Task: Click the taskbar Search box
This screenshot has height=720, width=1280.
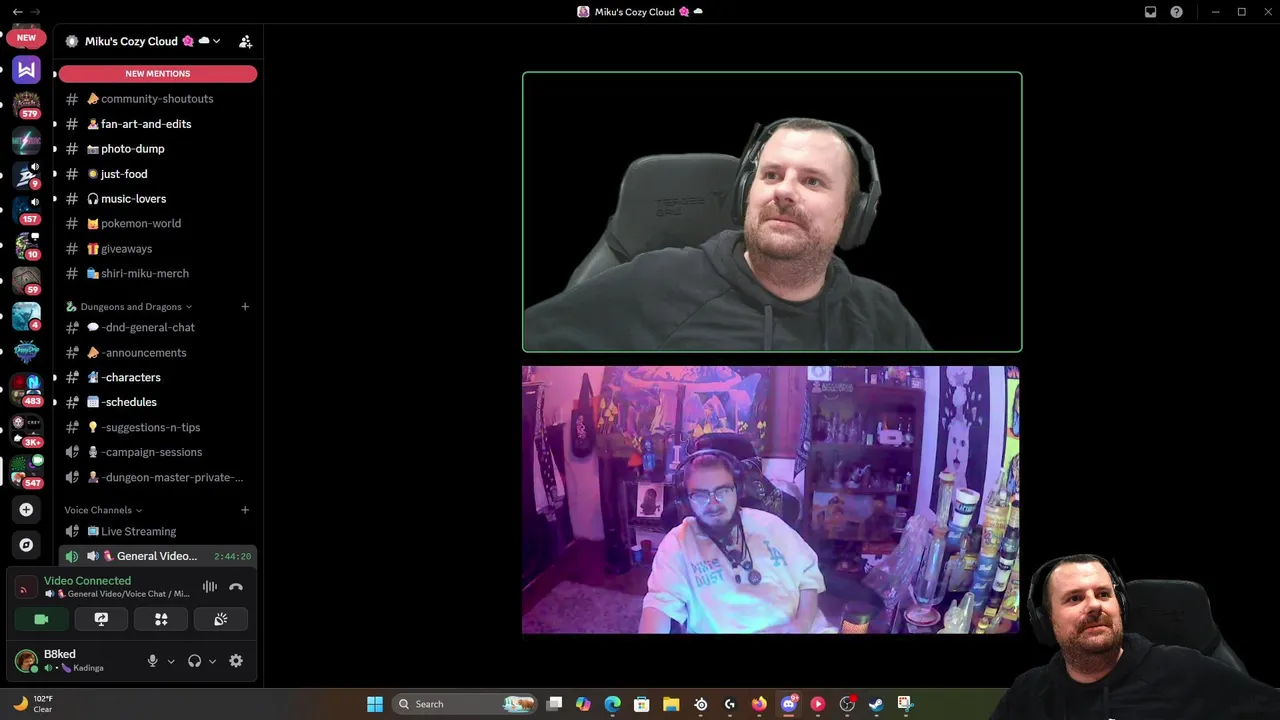Action: [x=464, y=704]
